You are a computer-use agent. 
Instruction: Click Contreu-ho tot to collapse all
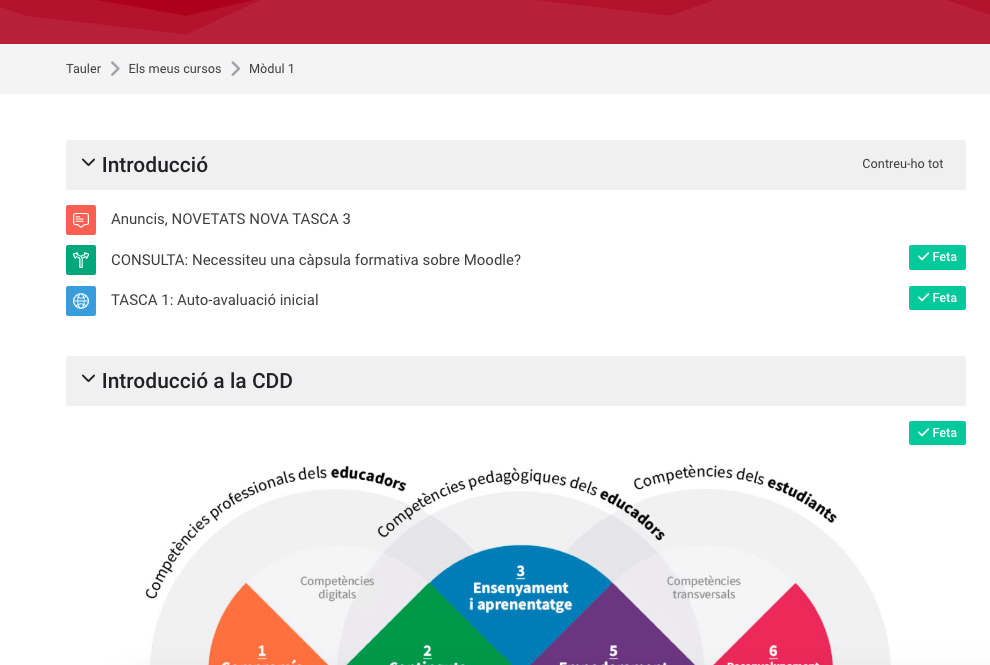(902, 164)
